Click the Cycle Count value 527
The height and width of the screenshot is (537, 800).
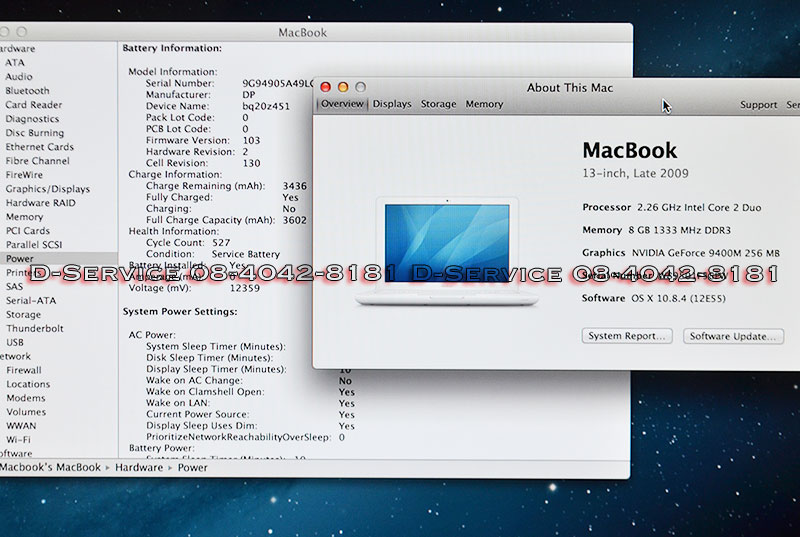(221, 243)
